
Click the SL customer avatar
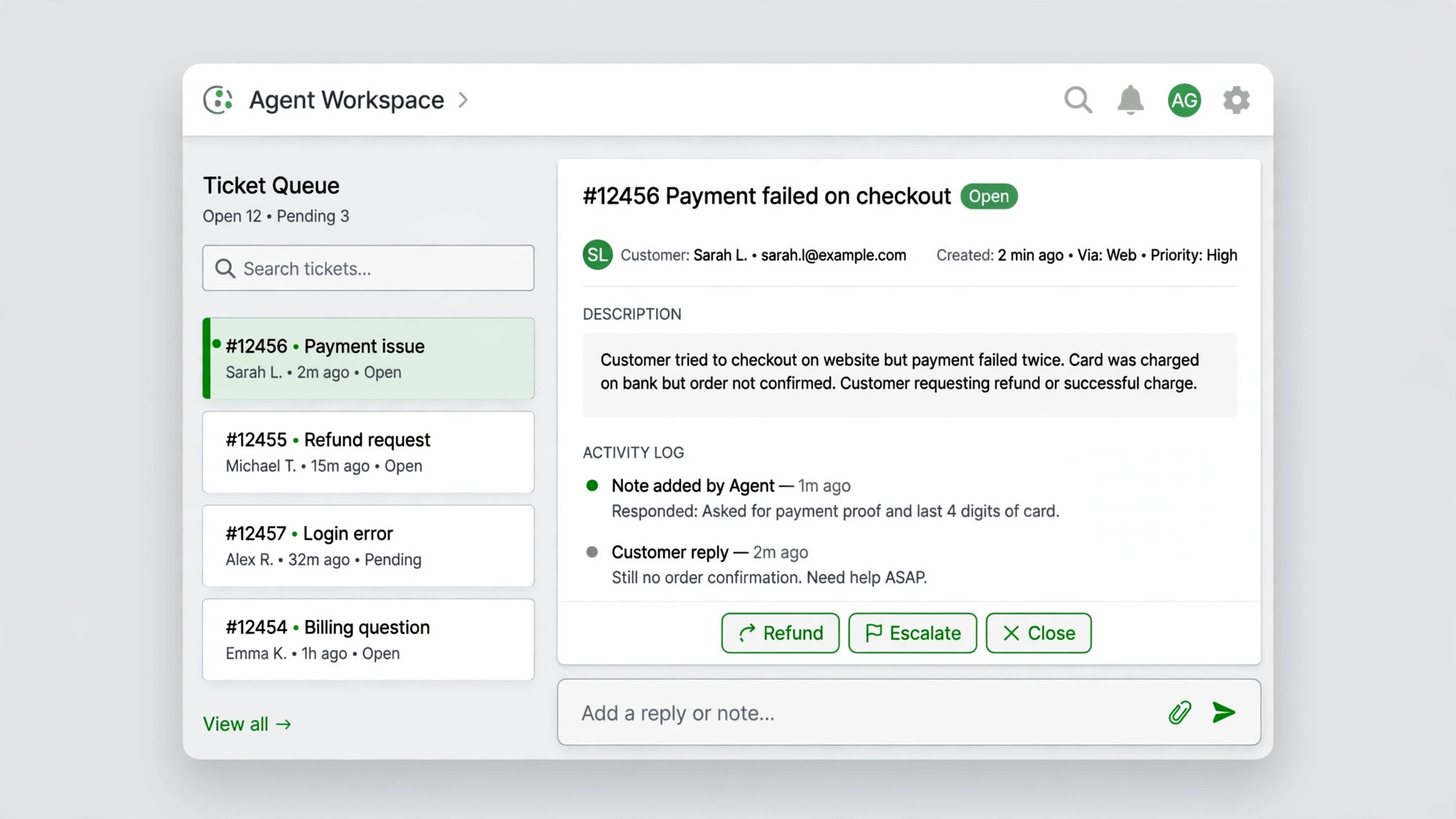(598, 255)
